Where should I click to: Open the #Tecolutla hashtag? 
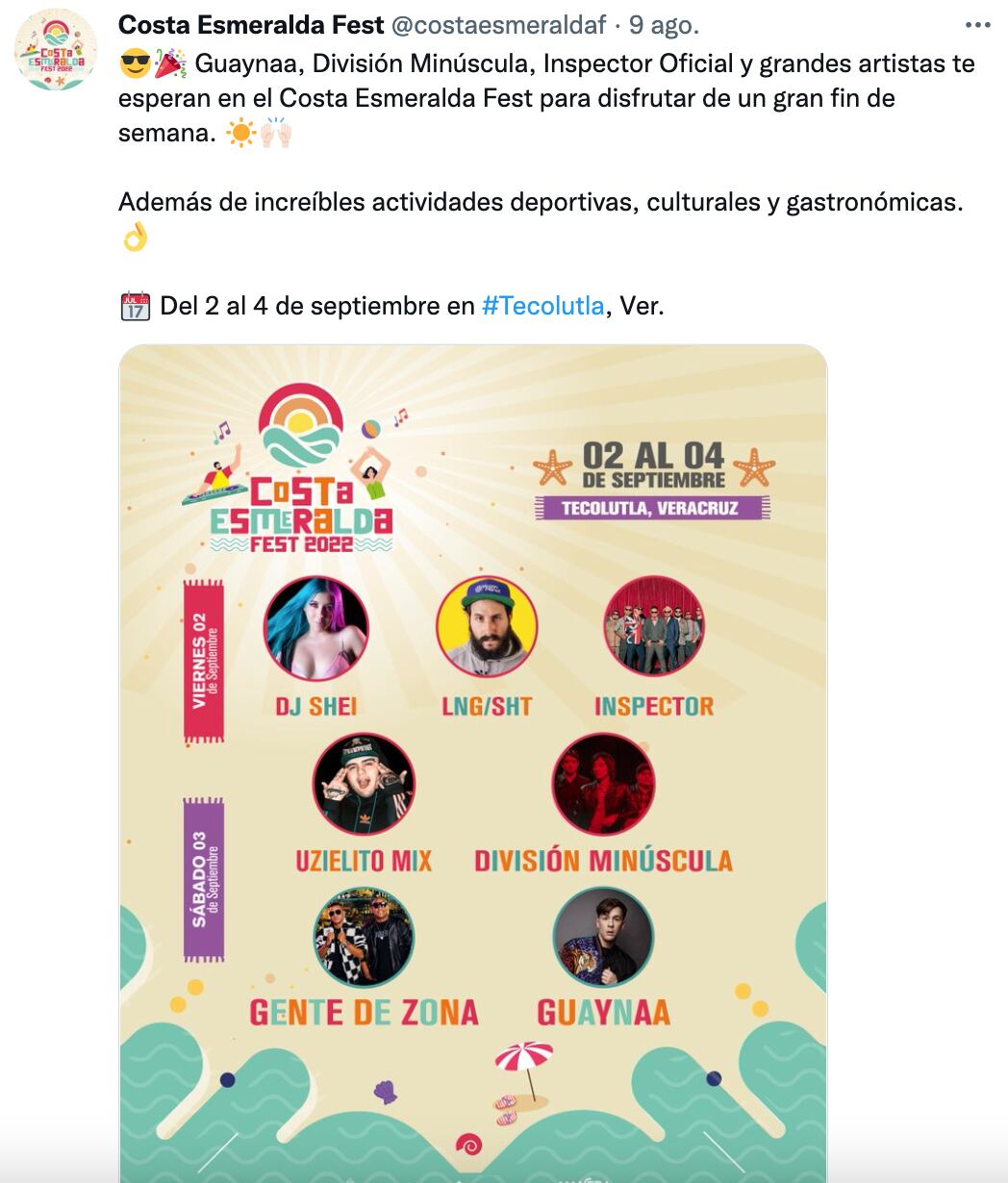pos(542,306)
